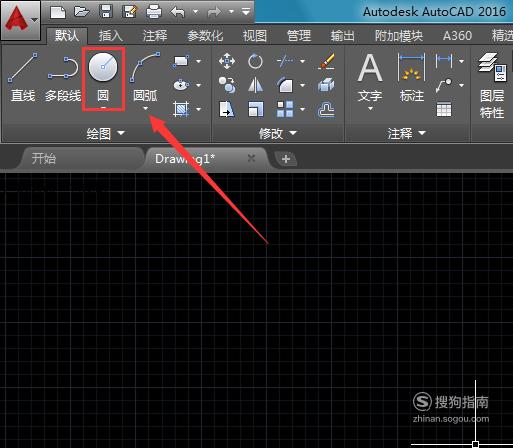The width and height of the screenshot is (513, 448).
Task: Open the AutoCAD application menu button
Action: [20, 20]
